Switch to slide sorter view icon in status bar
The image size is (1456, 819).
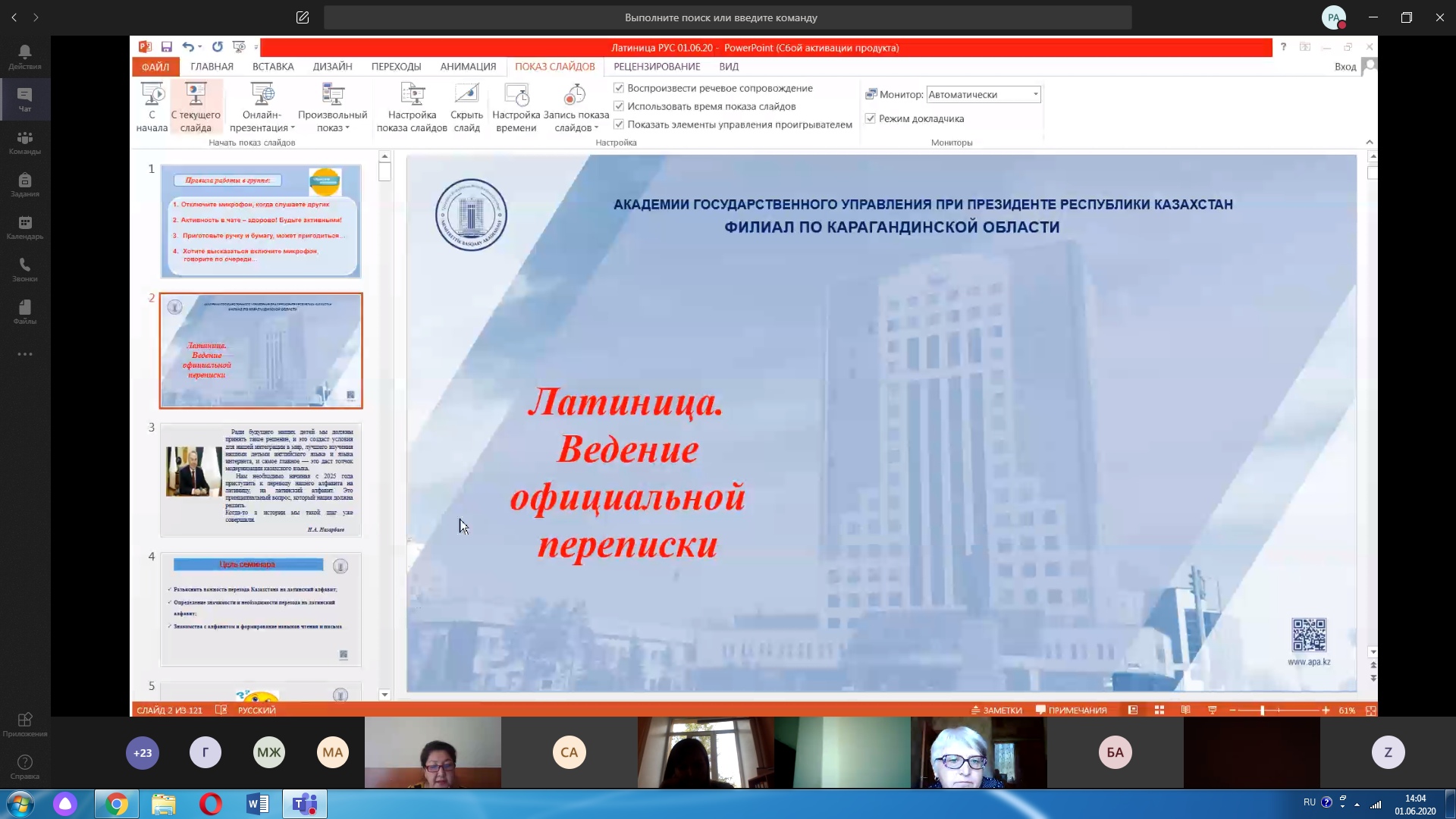[x=1159, y=710]
